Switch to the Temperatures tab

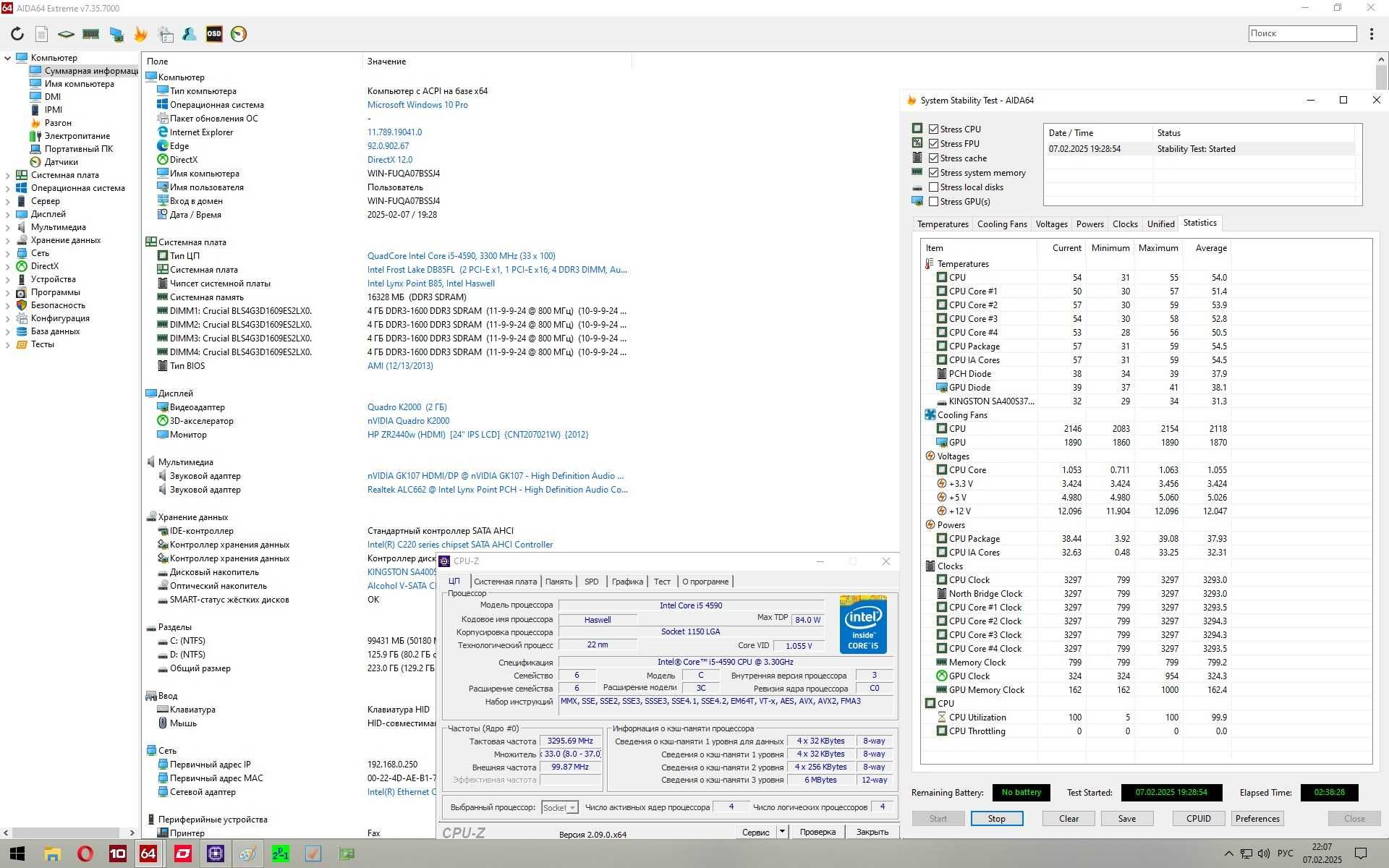click(x=943, y=224)
